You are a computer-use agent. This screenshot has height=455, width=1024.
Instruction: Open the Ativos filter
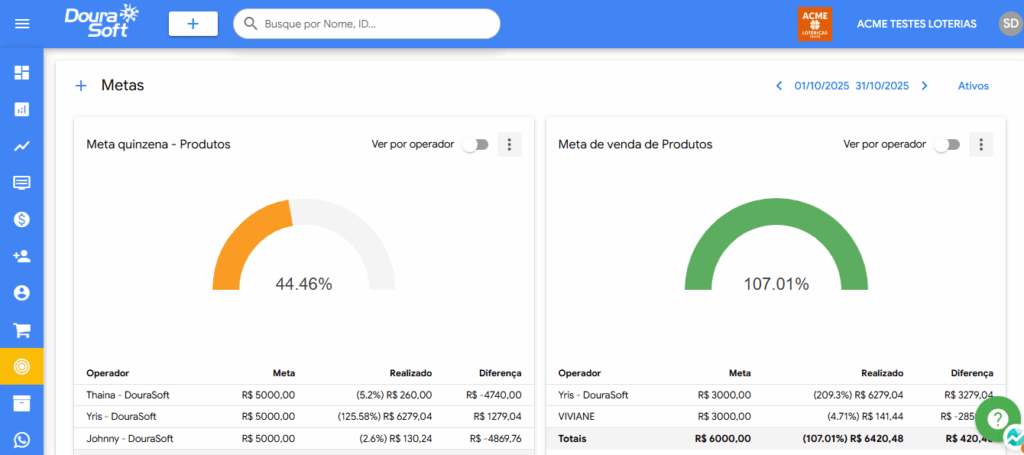(x=973, y=86)
